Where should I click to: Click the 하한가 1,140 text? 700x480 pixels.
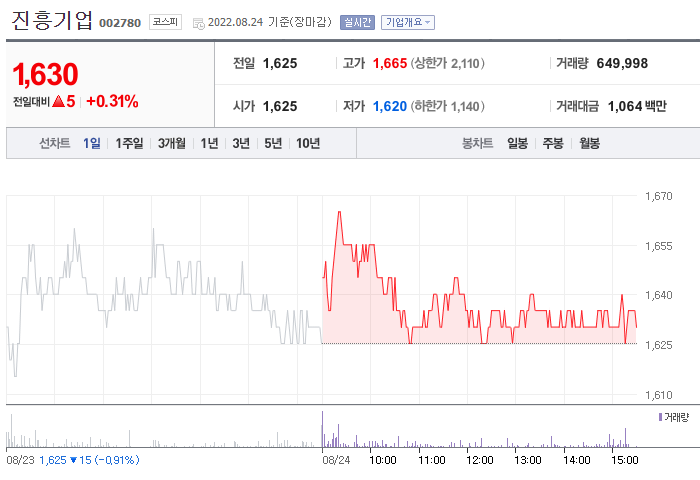[447, 106]
